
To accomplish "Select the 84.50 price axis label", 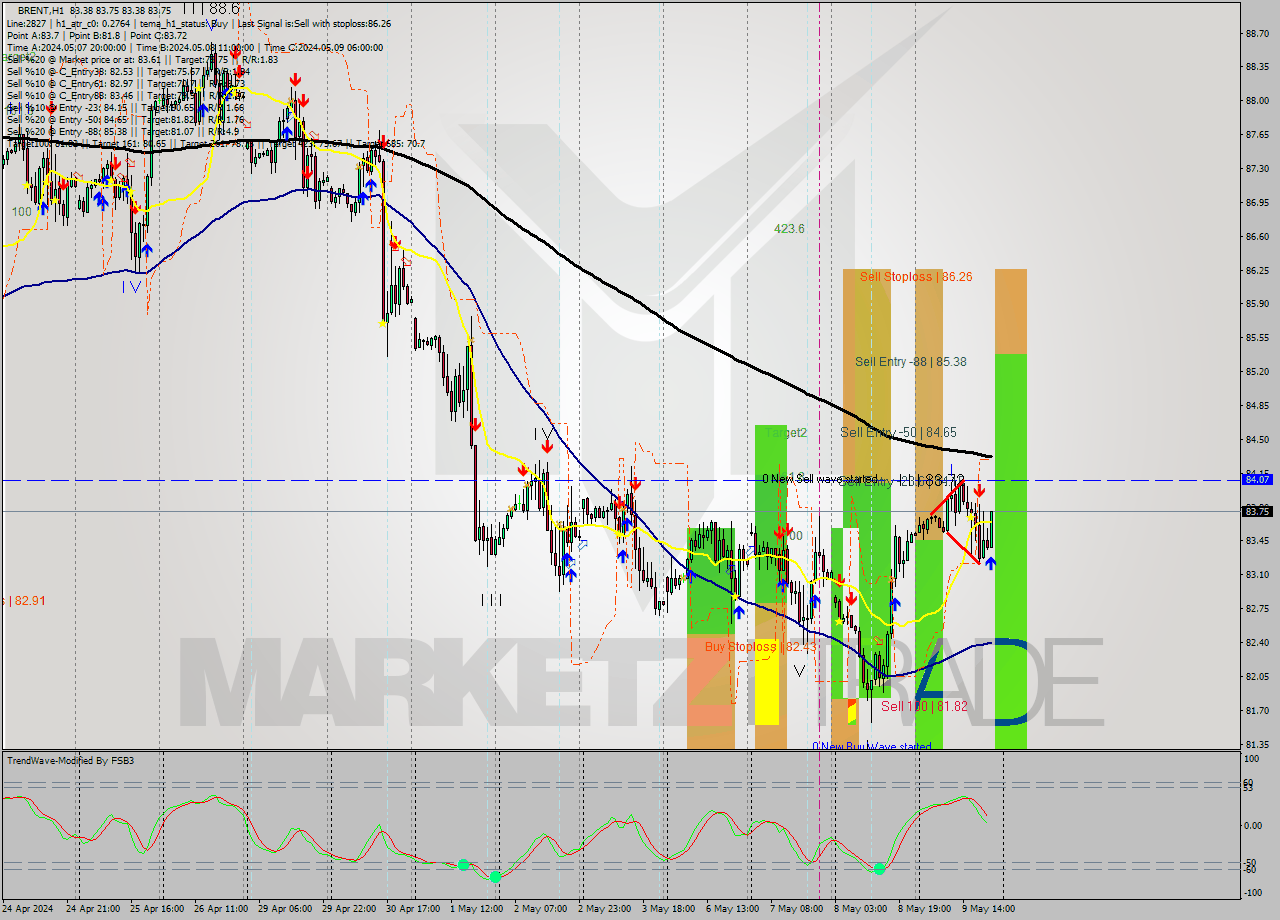I will click(1258, 439).
